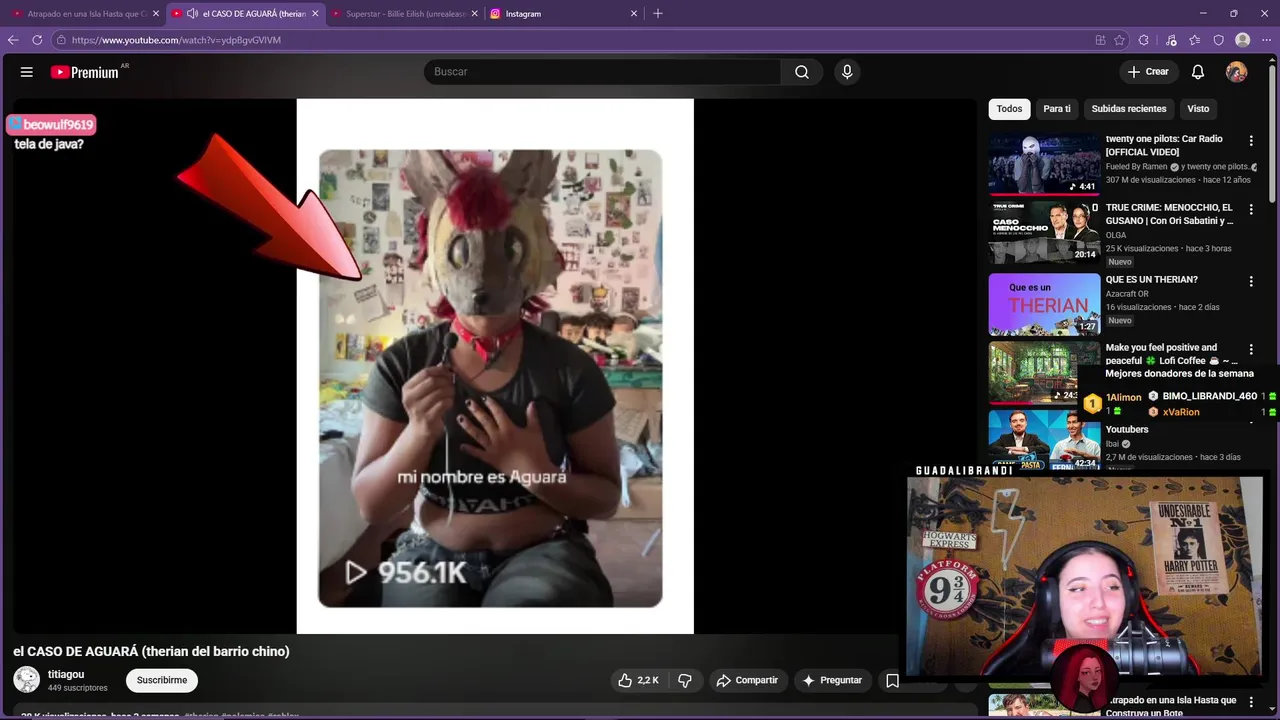The image size is (1280, 720).
Task: Open new browser tab plus button
Action: pyautogui.click(x=658, y=14)
